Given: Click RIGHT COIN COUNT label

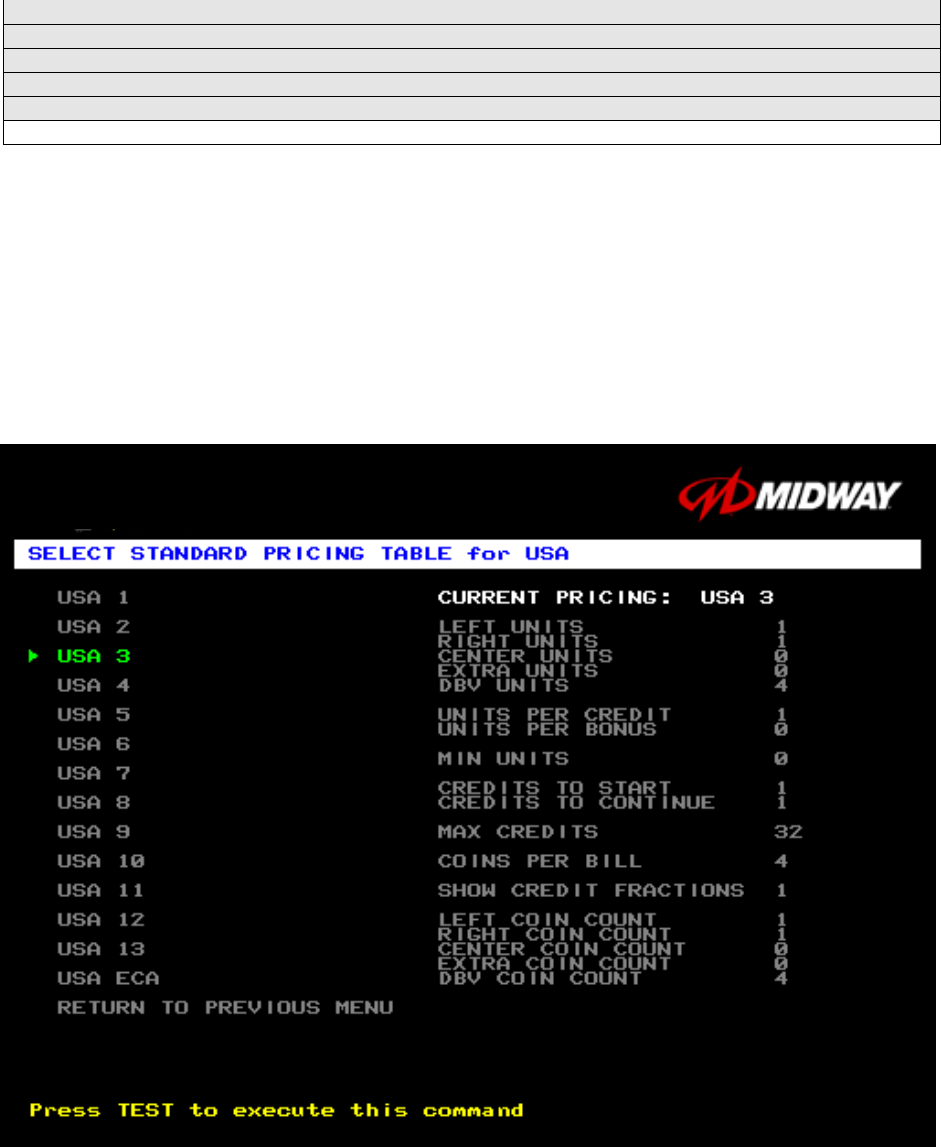Looking at the screenshot, I should [555, 934].
